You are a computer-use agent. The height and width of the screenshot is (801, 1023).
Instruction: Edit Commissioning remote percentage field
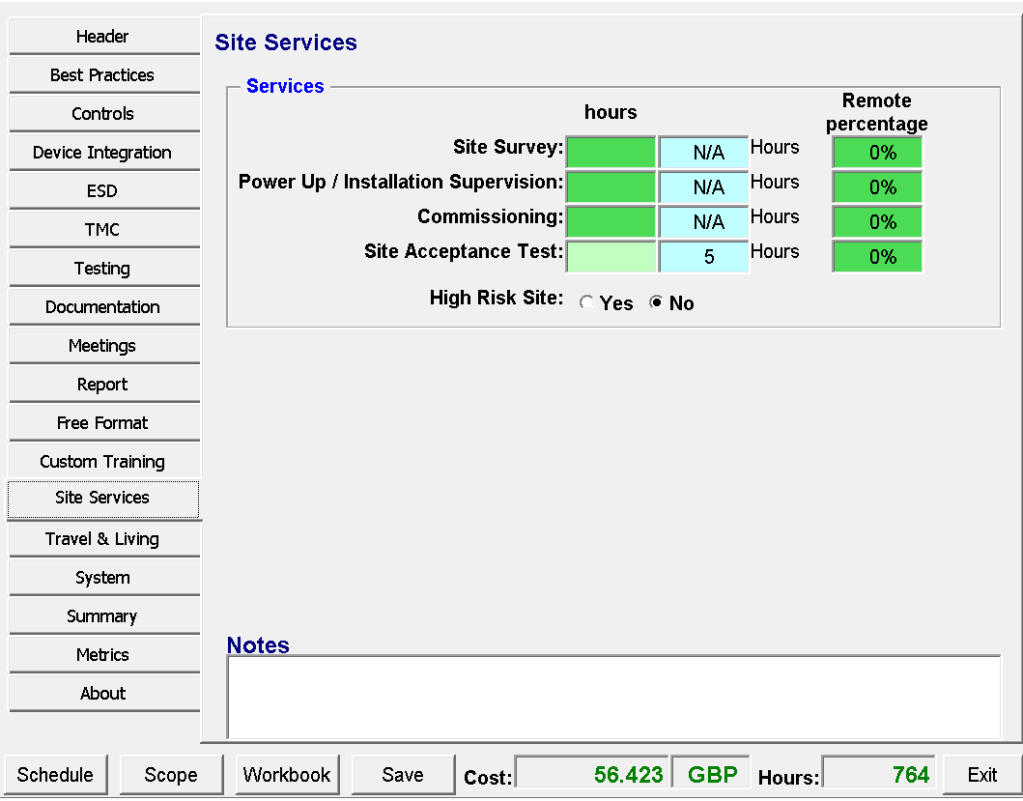[x=877, y=222]
